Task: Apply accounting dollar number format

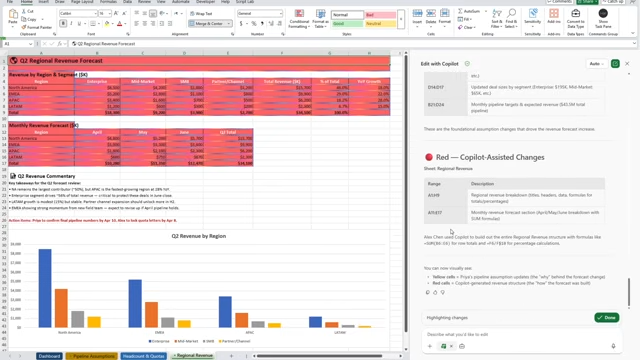Action: tap(241, 24)
